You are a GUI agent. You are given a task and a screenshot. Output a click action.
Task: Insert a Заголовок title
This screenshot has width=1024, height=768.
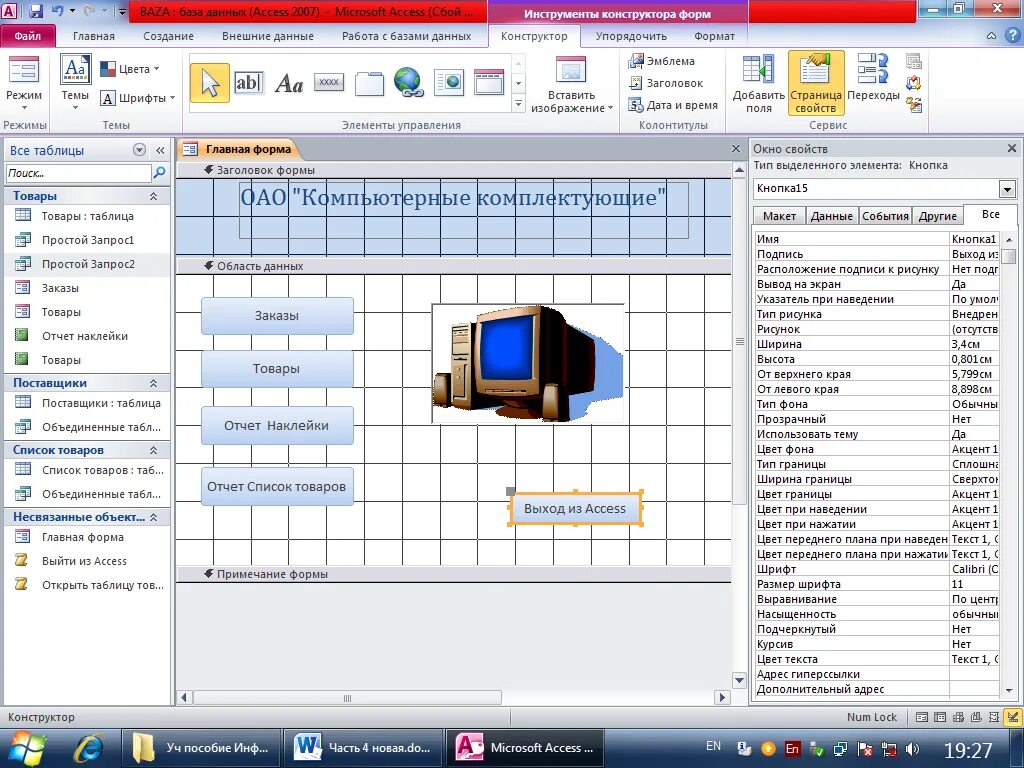pos(666,83)
